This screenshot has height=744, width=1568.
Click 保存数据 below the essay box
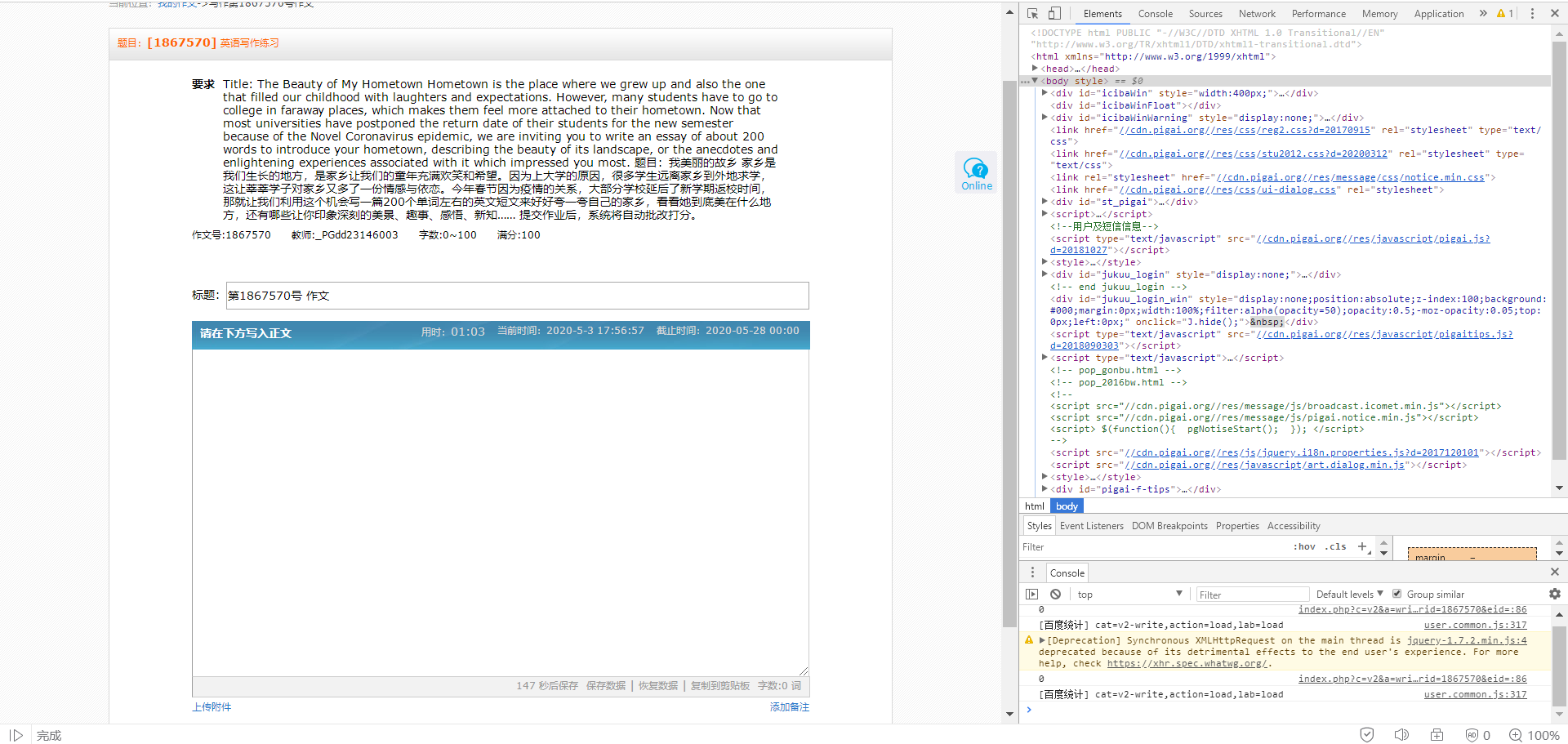(x=606, y=686)
